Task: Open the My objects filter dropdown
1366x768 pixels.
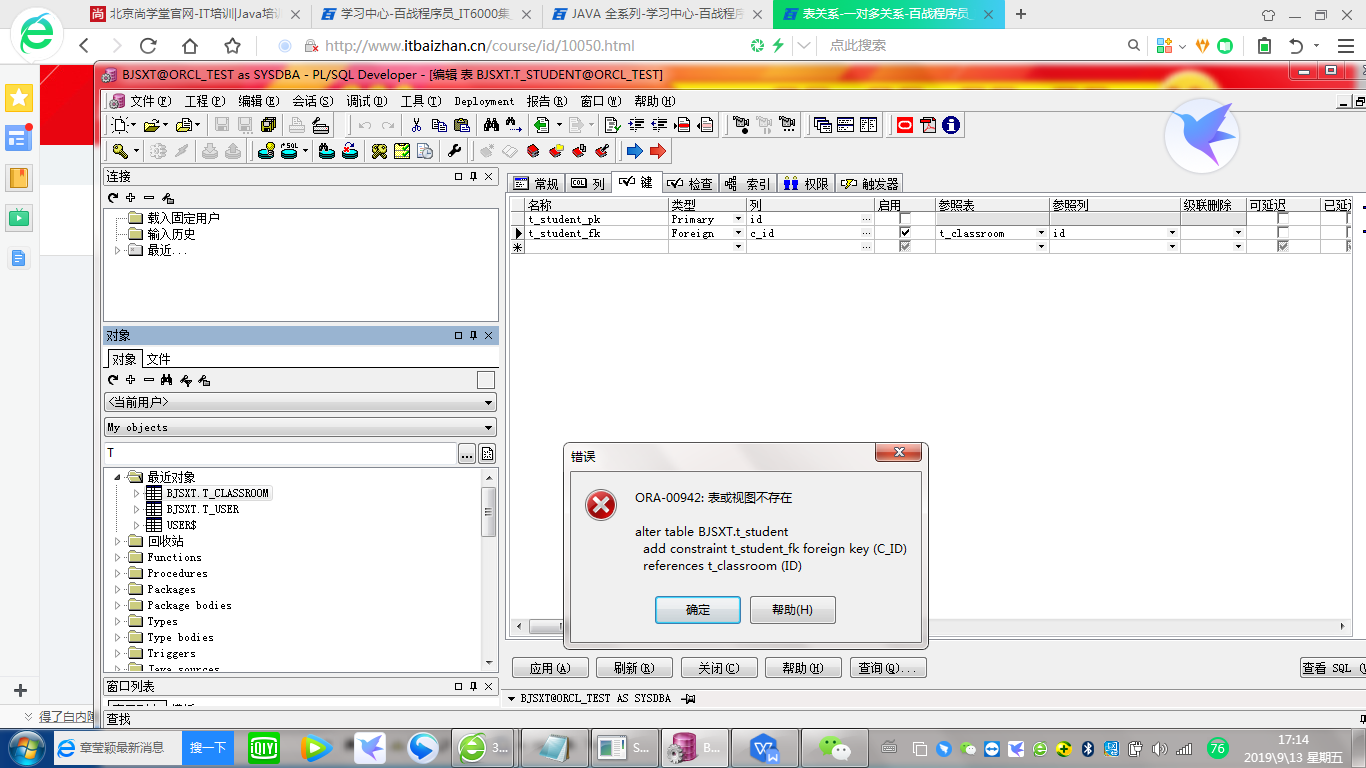Action: (x=300, y=427)
